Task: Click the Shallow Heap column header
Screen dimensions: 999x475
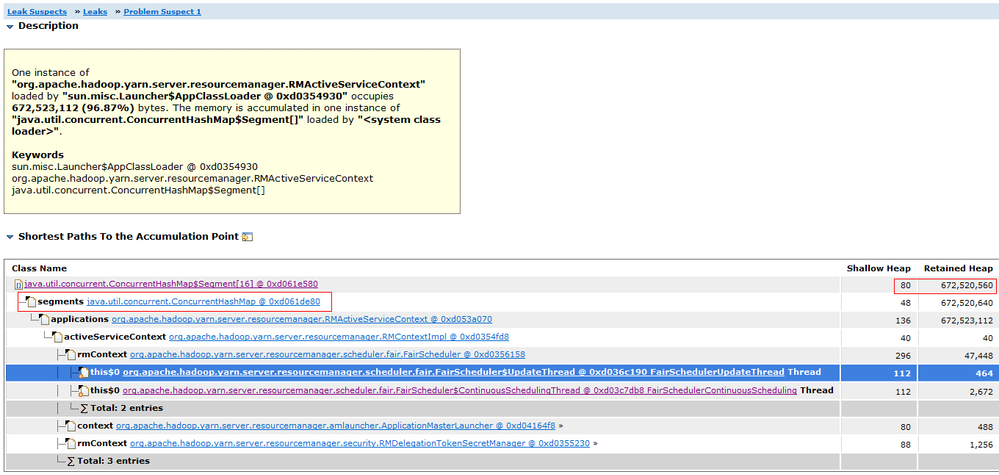Action: (x=879, y=268)
